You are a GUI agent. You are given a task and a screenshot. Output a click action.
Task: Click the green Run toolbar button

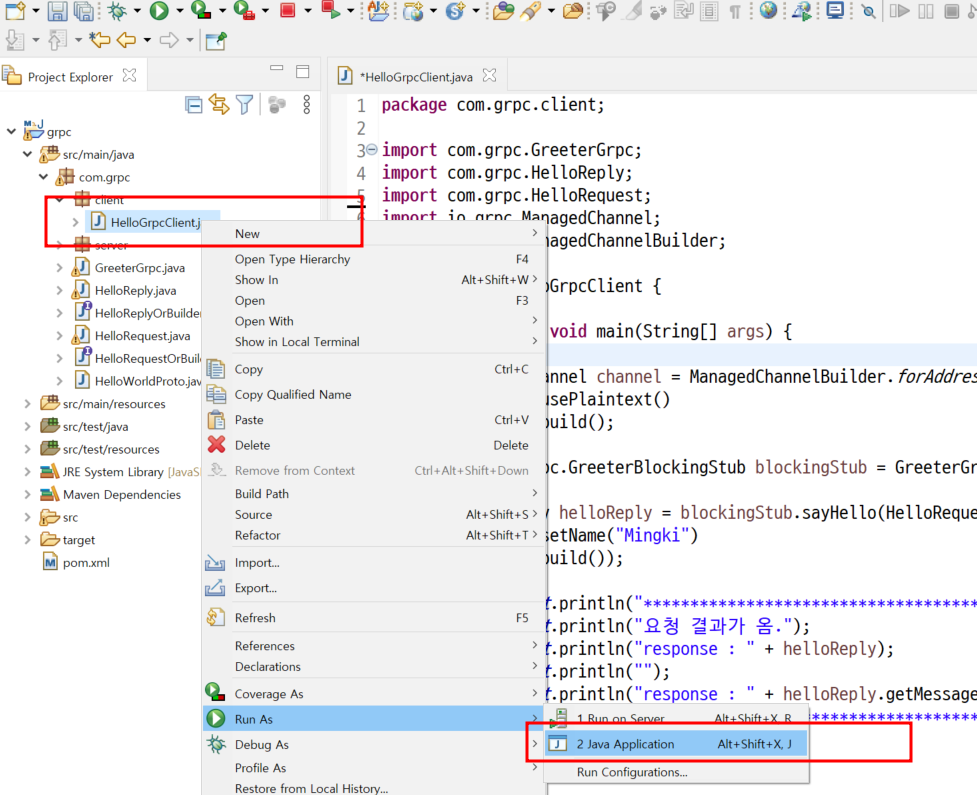click(159, 11)
